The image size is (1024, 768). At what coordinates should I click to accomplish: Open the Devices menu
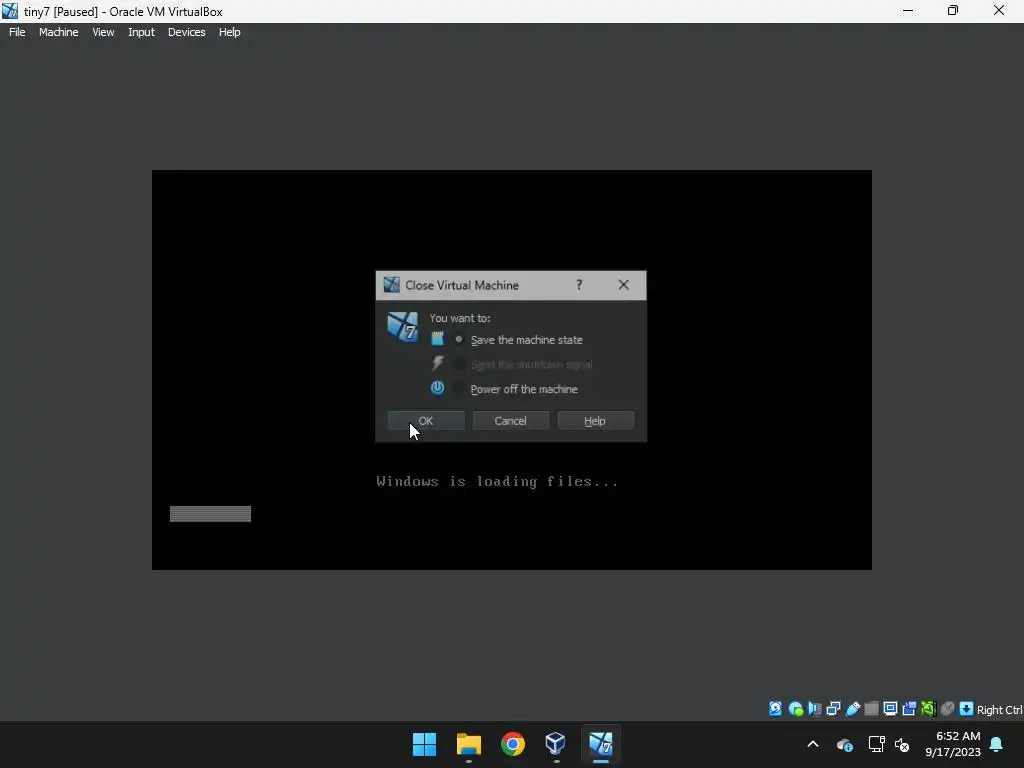[187, 32]
